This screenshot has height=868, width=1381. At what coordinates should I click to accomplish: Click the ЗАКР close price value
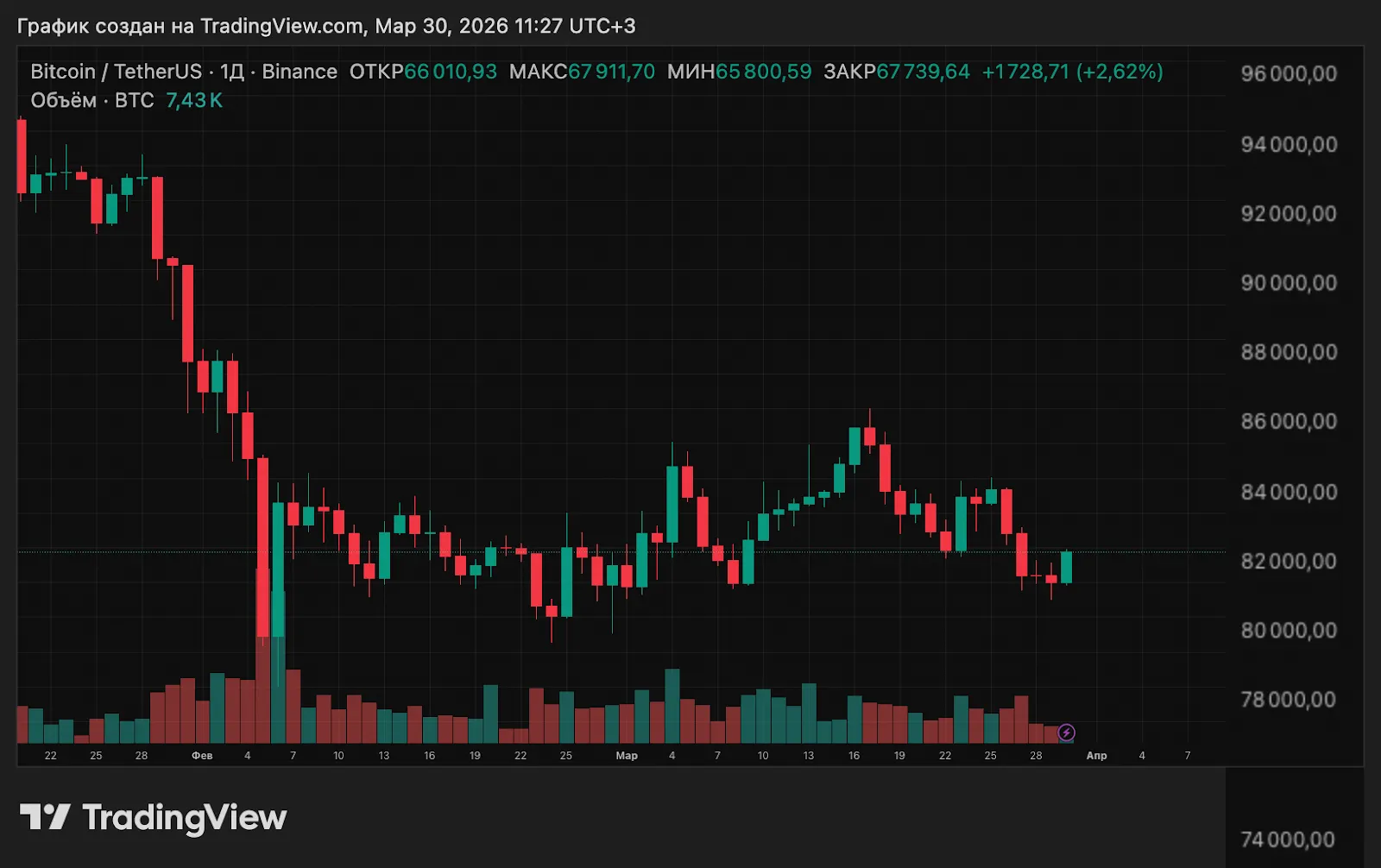coord(923,72)
